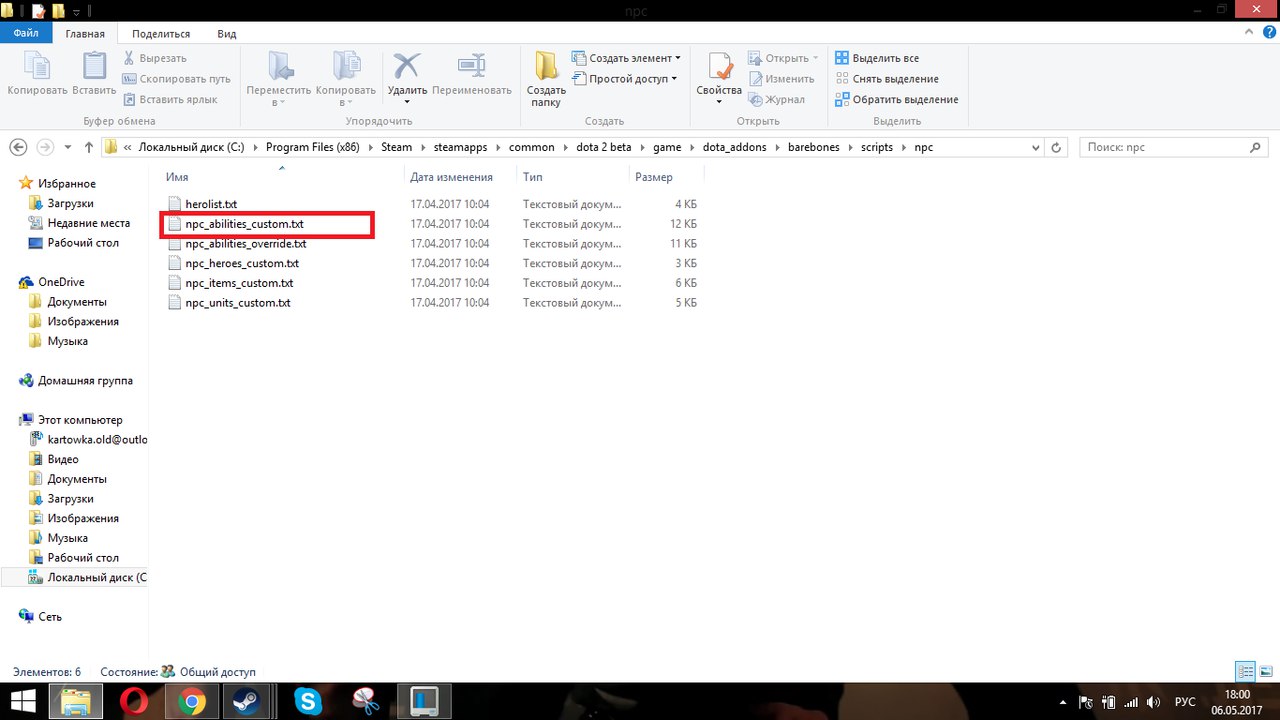
Task: Select the npc_abilities_custom.txt file
Action: [x=244, y=224]
